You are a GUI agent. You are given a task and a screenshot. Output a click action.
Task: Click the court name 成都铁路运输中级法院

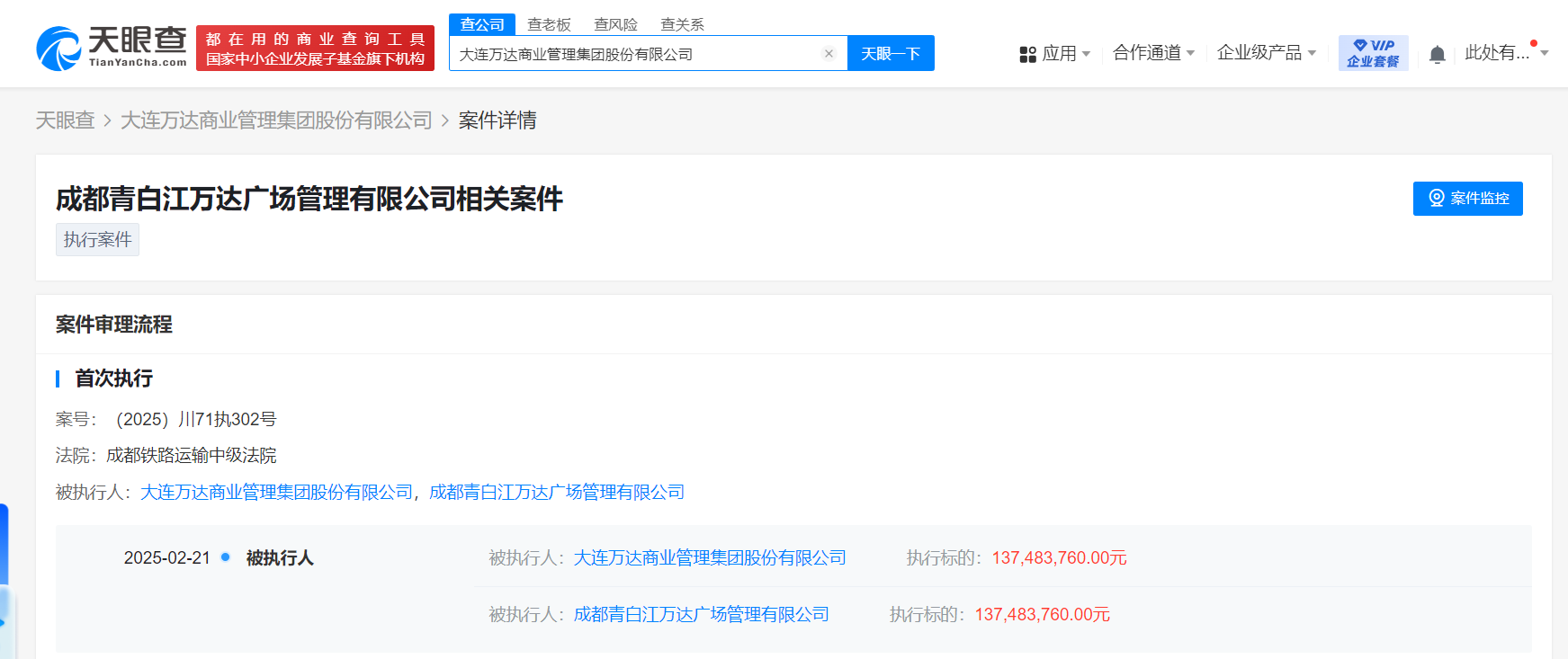(x=192, y=456)
